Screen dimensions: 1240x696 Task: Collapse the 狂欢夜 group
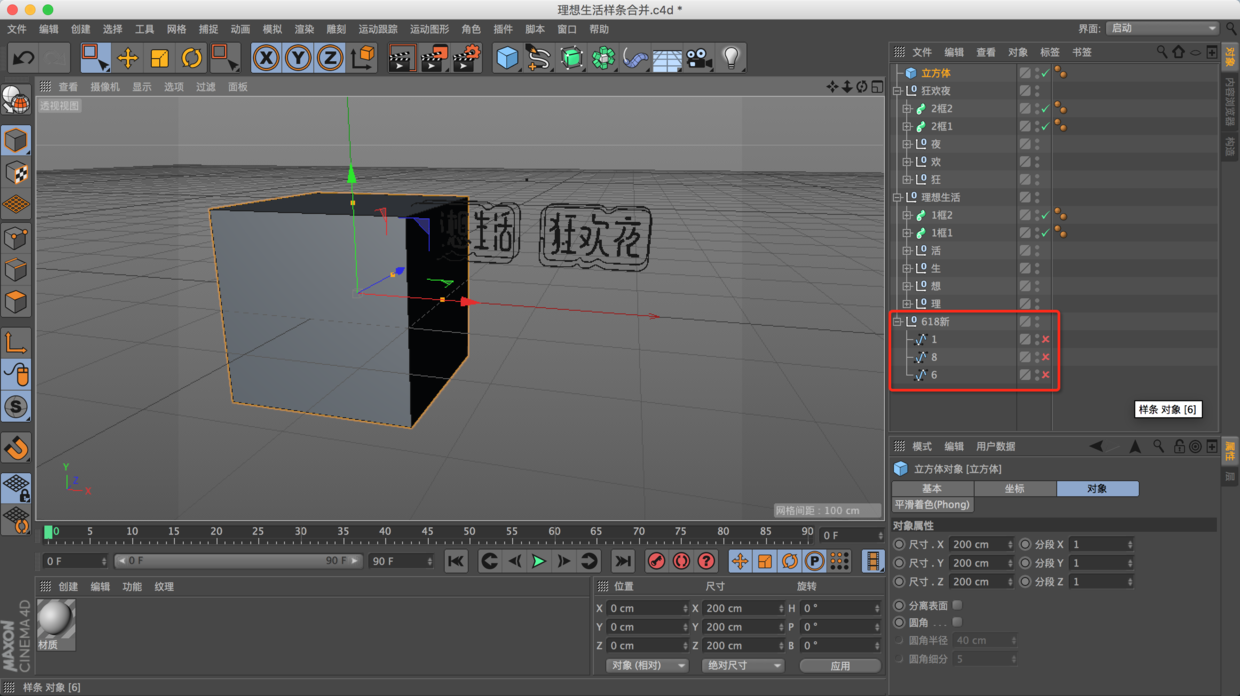(898, 90)
